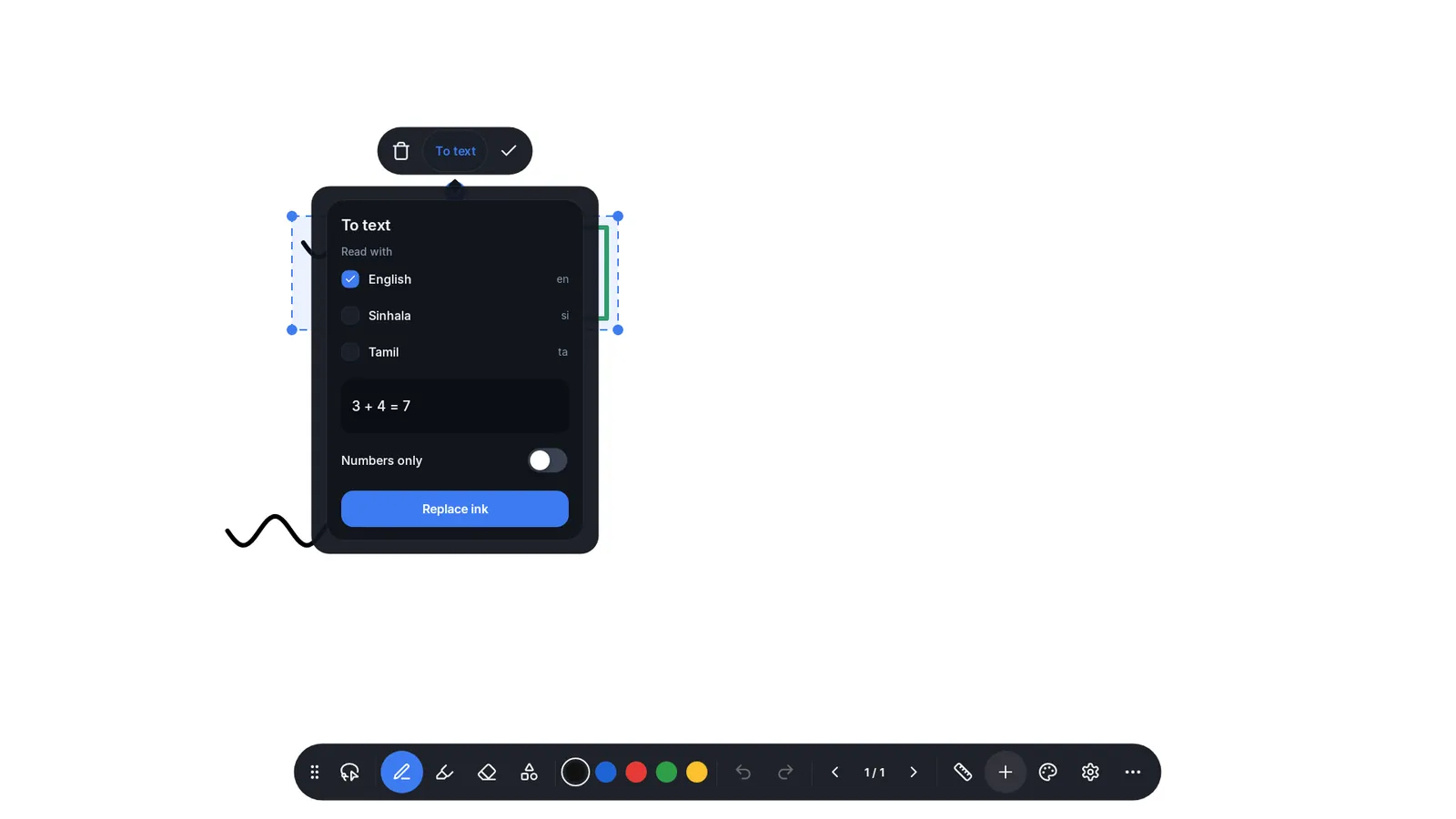The image size is (1456, 819).
Task: Select the Highlighter tool
Action: 444,773
